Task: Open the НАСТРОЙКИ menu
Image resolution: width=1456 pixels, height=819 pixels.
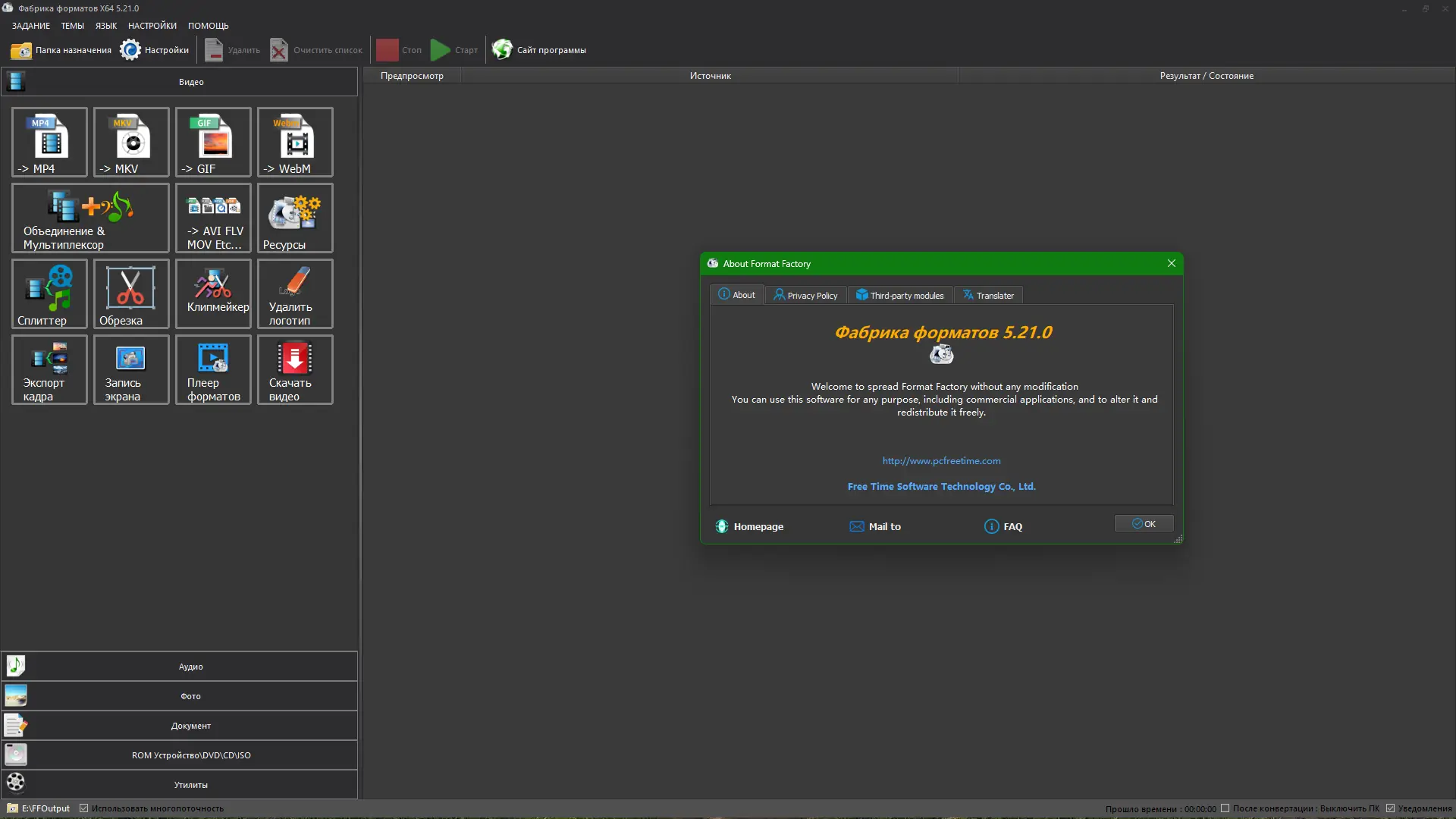Action: coord(152,26)
